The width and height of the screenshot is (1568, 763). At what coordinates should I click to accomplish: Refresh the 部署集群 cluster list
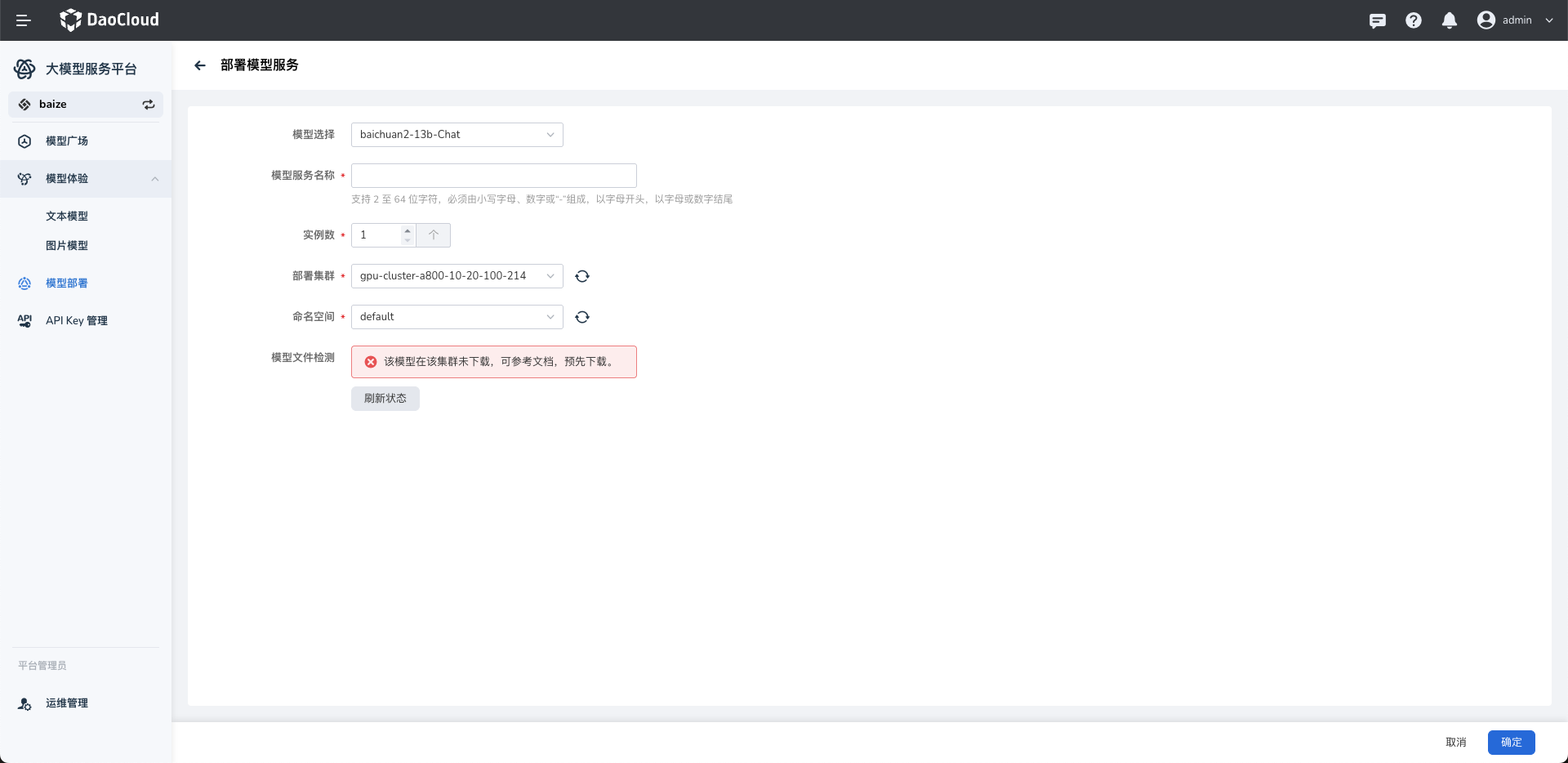point(582,276)
